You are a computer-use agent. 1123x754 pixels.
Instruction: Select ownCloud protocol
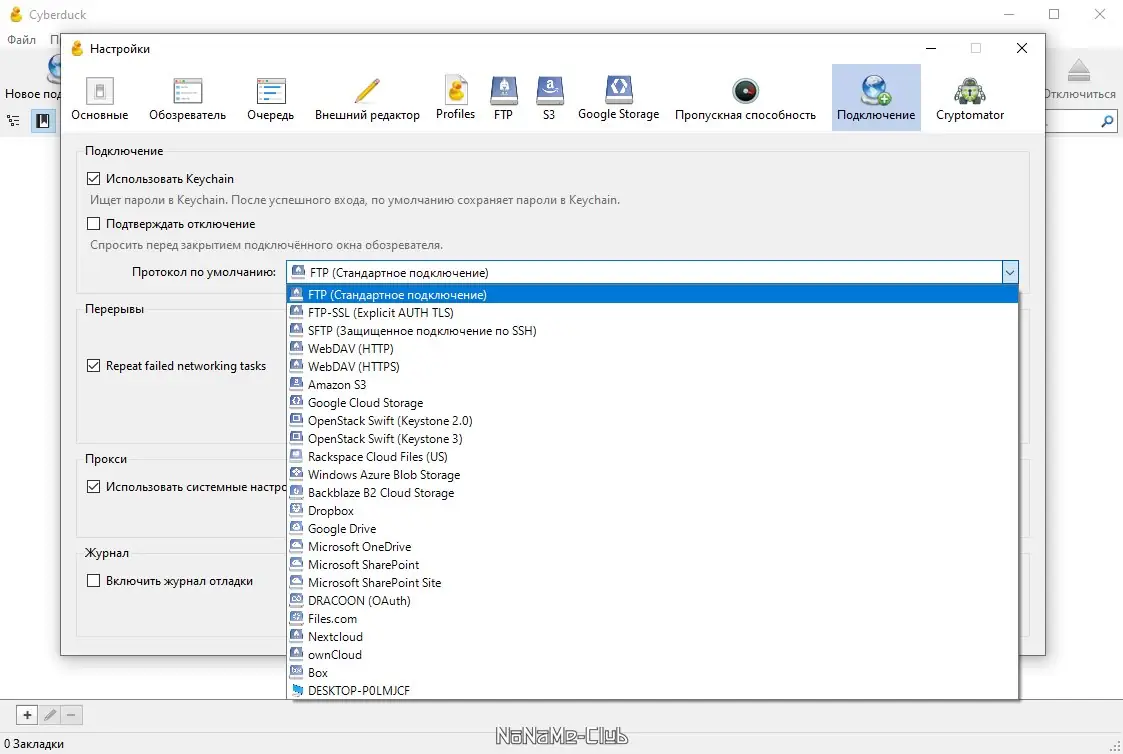tap(652, 654)
